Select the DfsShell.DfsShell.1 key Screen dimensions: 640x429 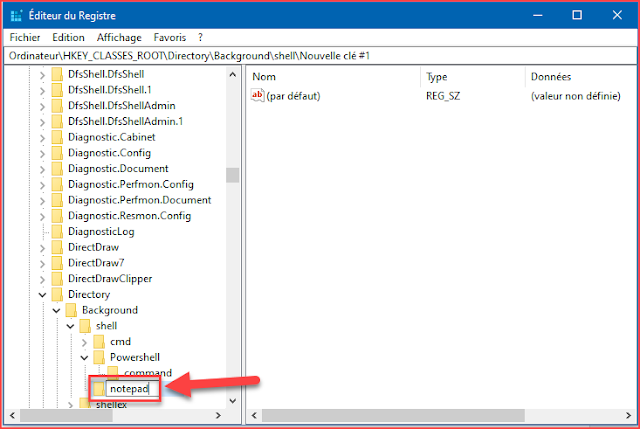[110, 90]
